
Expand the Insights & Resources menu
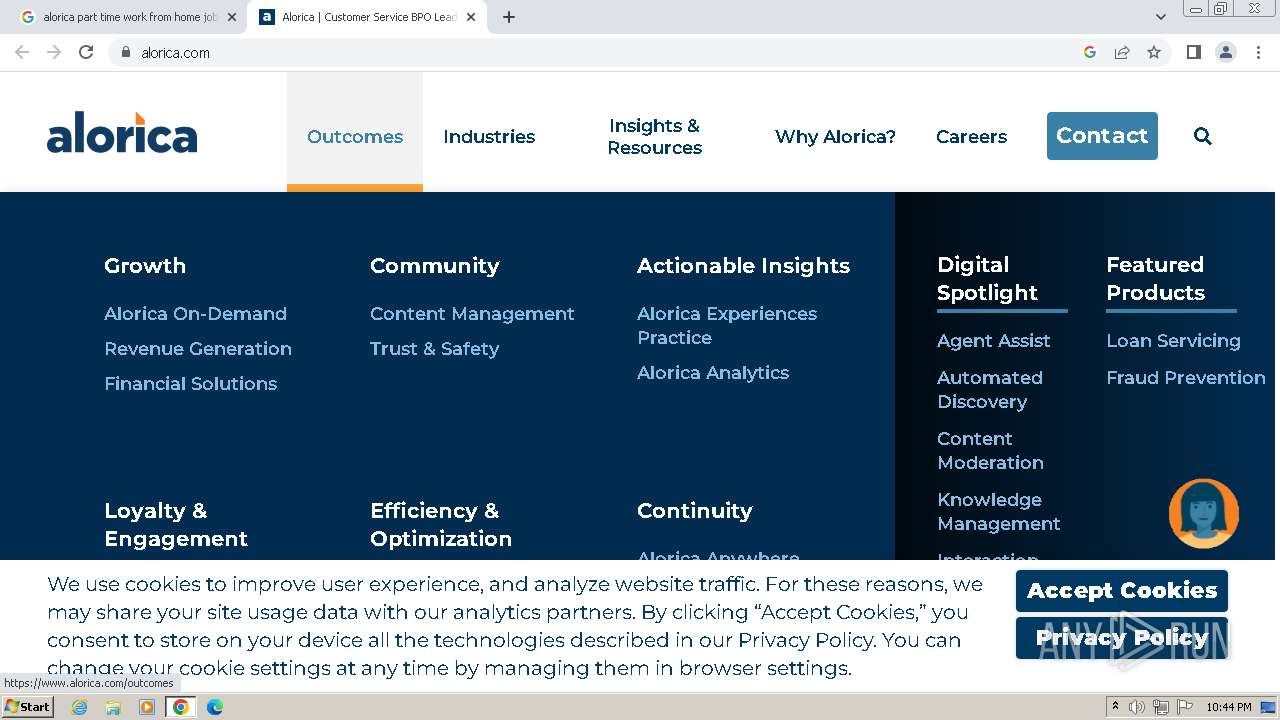(654, 137)
